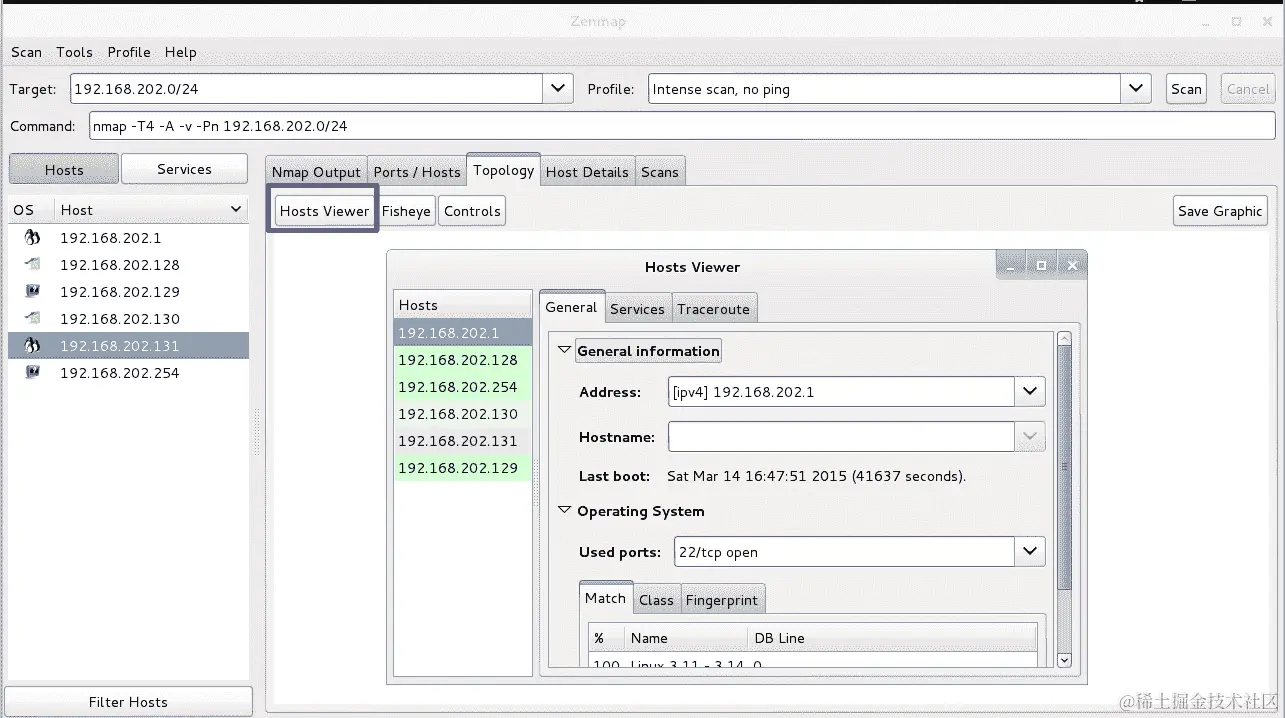Start the scan with Scan button
Viewport: 1285px width, 718px height.
1186,88
